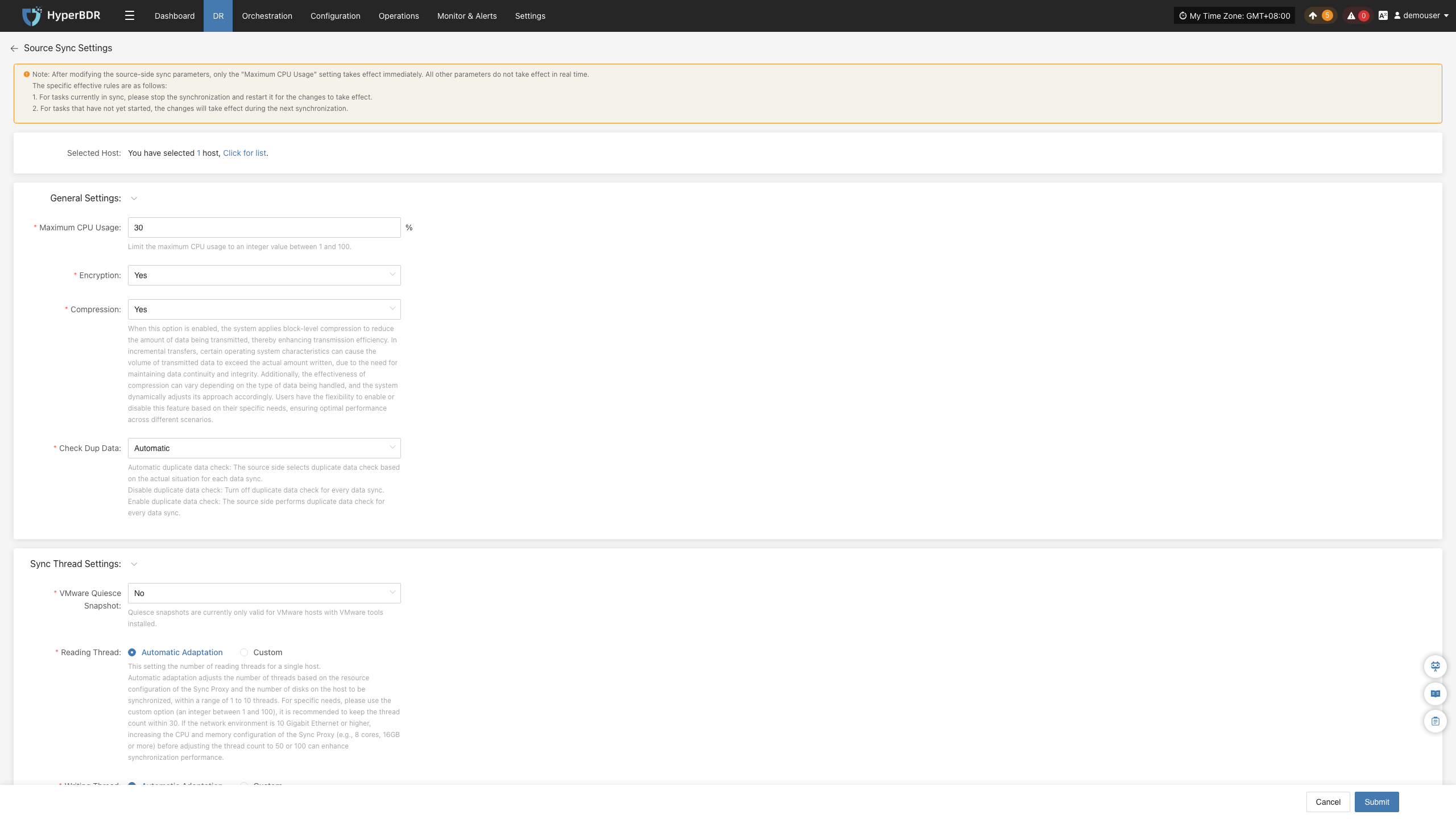Select Automatic Adaptation for Reading Thread
Viewport: 1456px width, 819px height.
point(175,652)
